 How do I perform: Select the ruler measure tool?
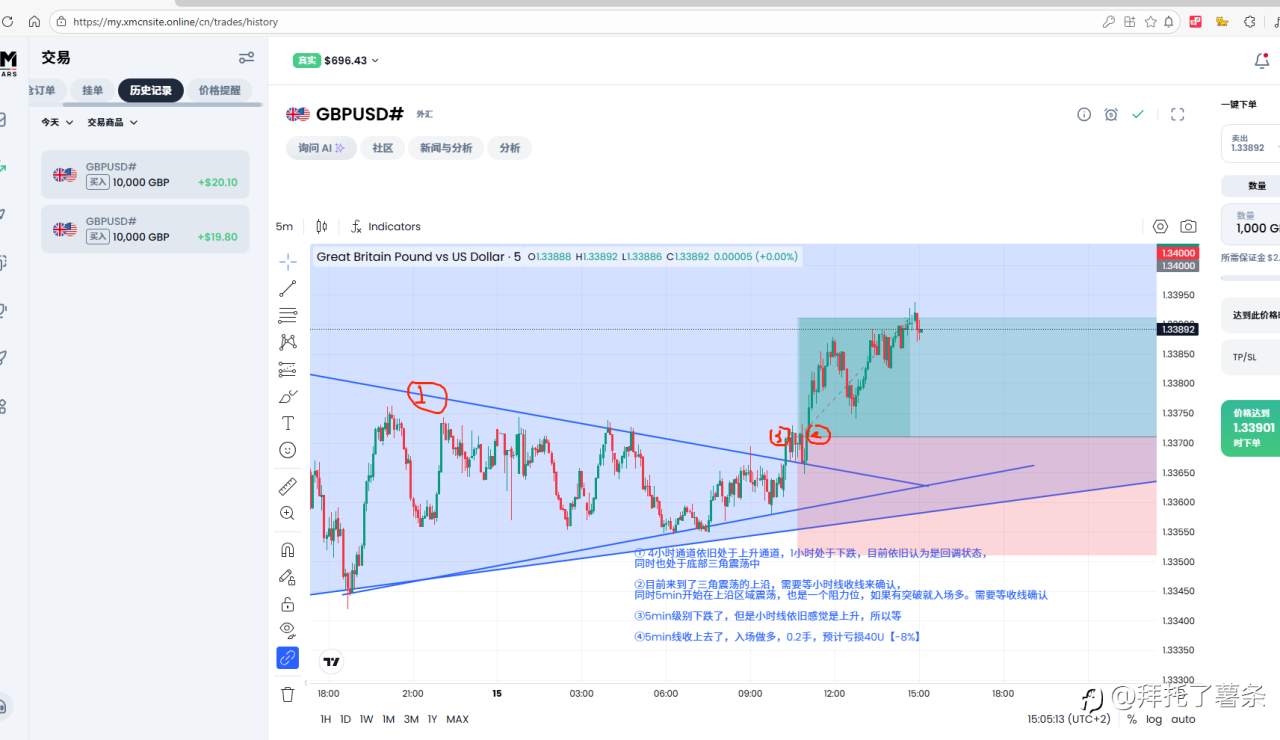tap(288, 487)
